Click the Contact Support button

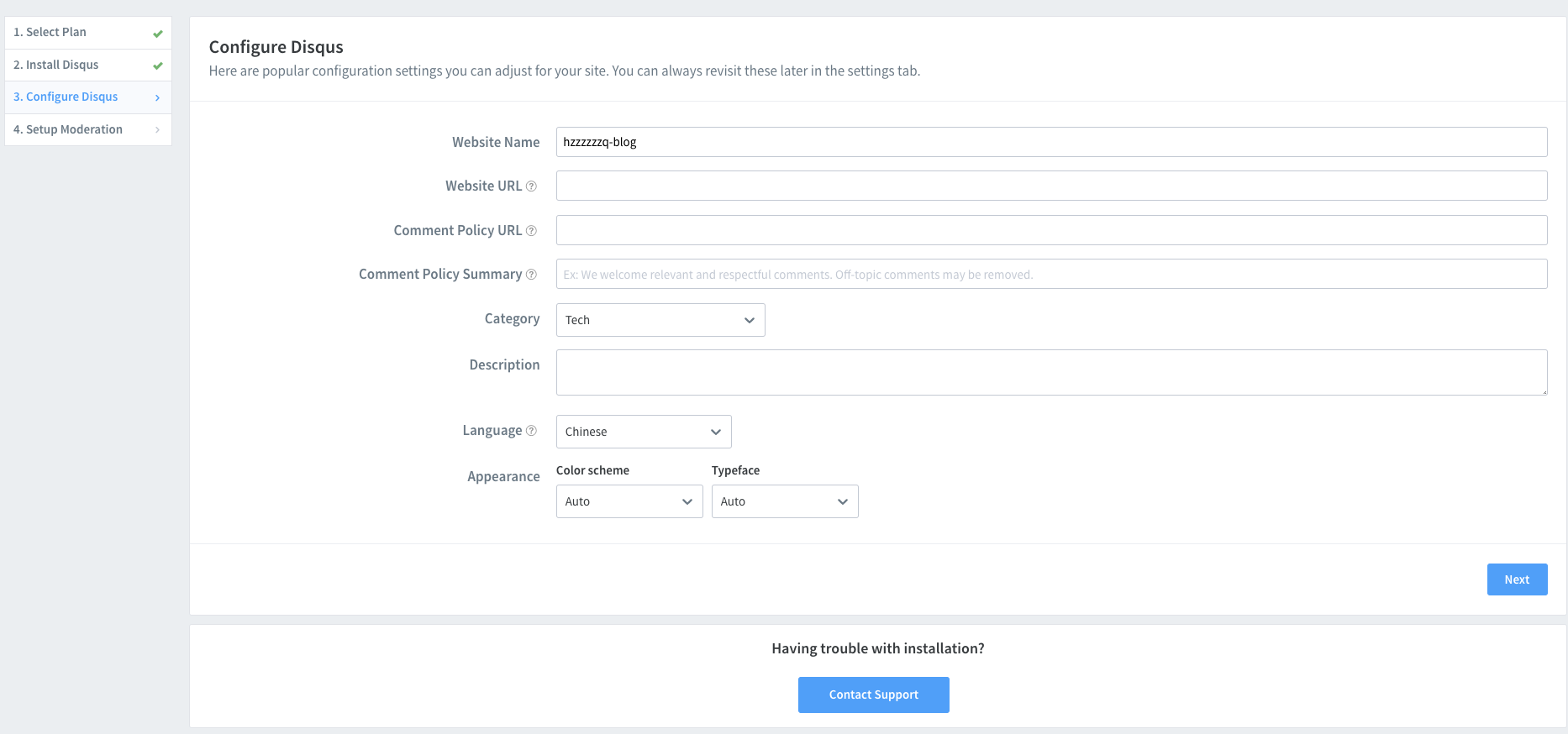[x=874, y=695]
